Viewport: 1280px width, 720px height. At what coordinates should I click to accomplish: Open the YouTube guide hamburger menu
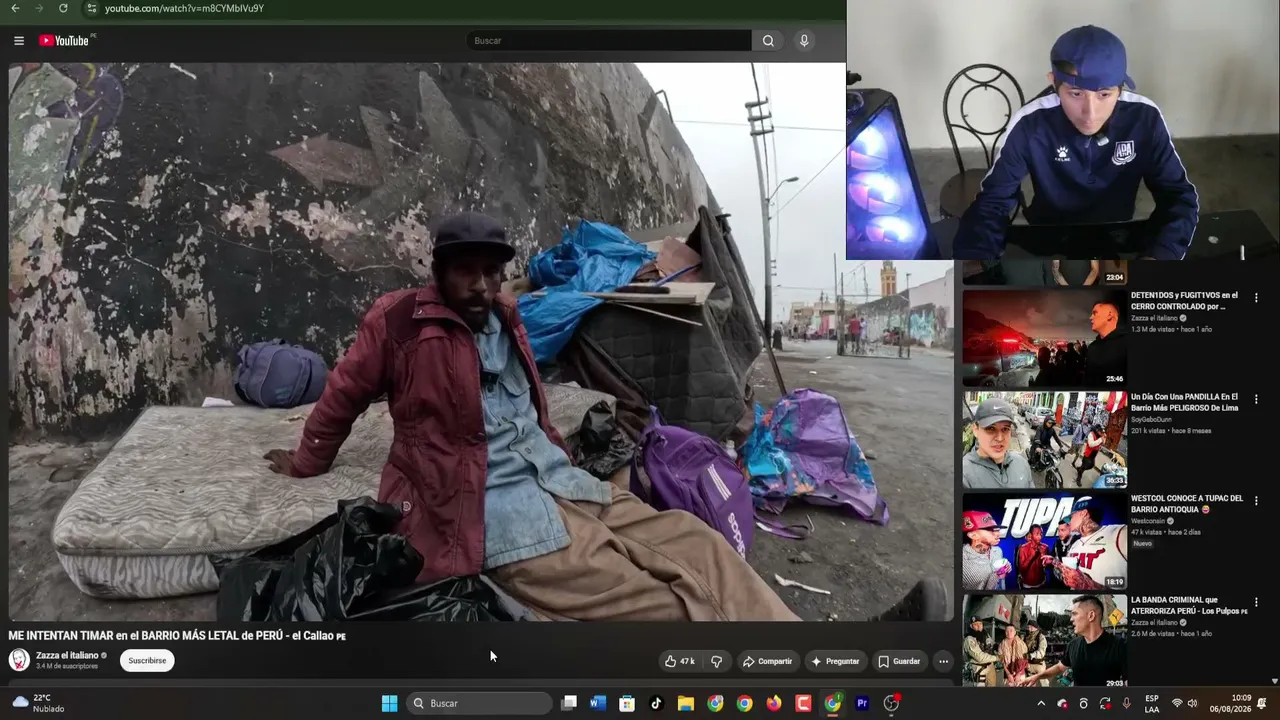pyautogui.click(x=19, y=41)
